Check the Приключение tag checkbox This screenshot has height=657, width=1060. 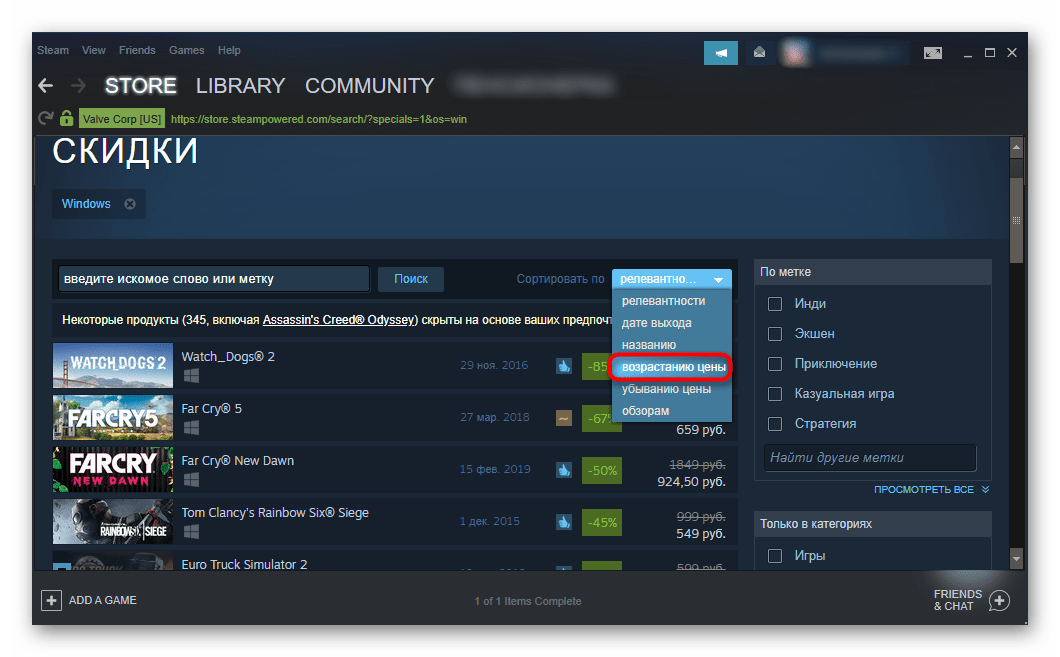[775, 364]
